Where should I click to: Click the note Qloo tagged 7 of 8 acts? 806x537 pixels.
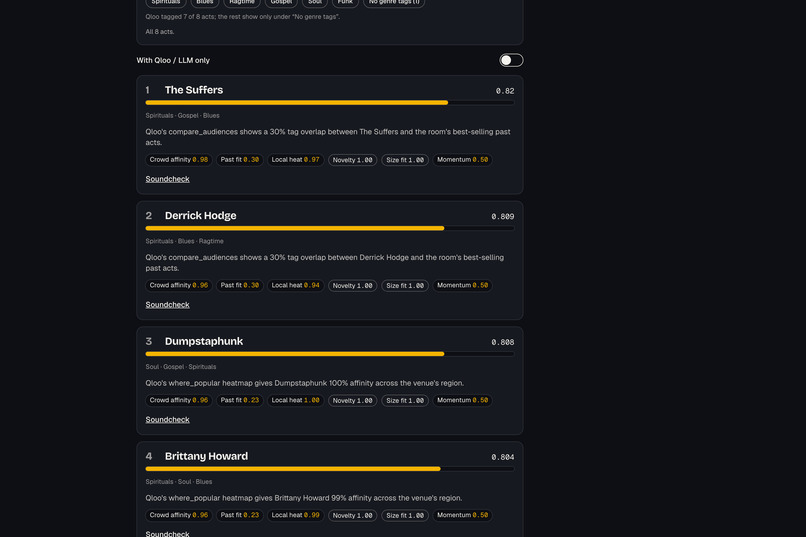[243, 17]
